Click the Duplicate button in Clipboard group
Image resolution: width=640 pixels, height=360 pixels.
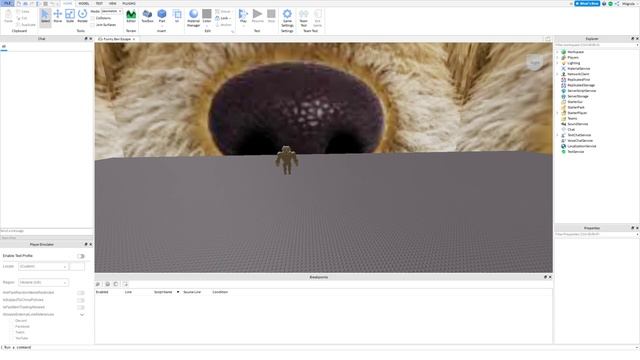point(26,25)
